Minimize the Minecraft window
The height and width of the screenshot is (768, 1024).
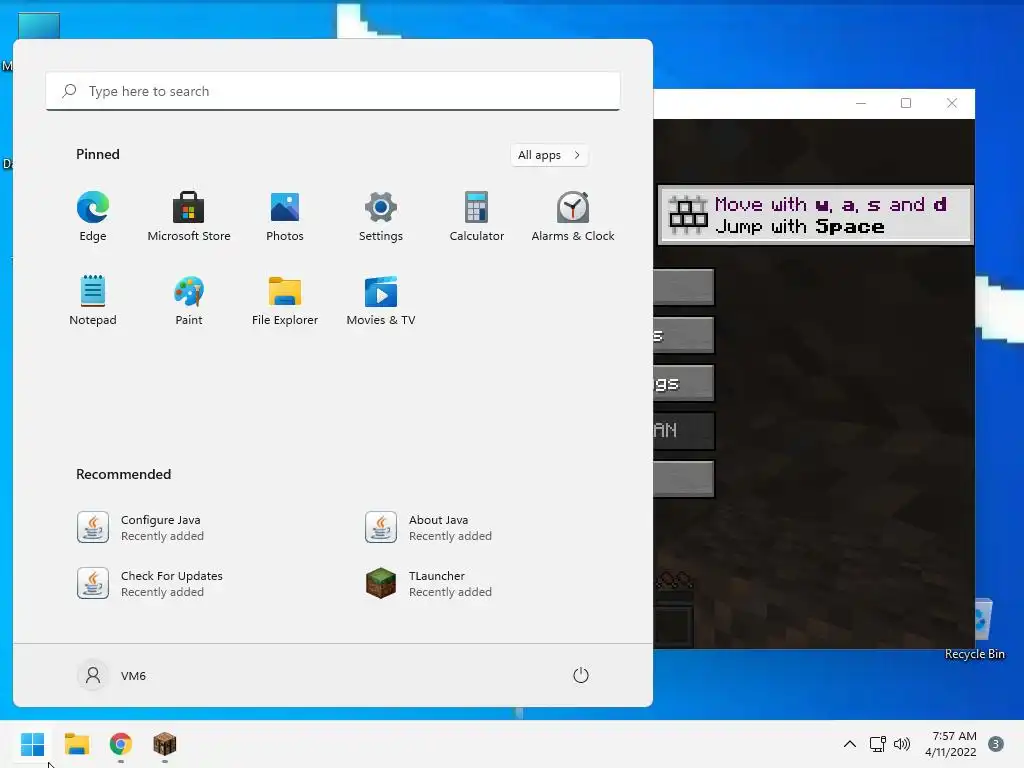tap(861, 103)
